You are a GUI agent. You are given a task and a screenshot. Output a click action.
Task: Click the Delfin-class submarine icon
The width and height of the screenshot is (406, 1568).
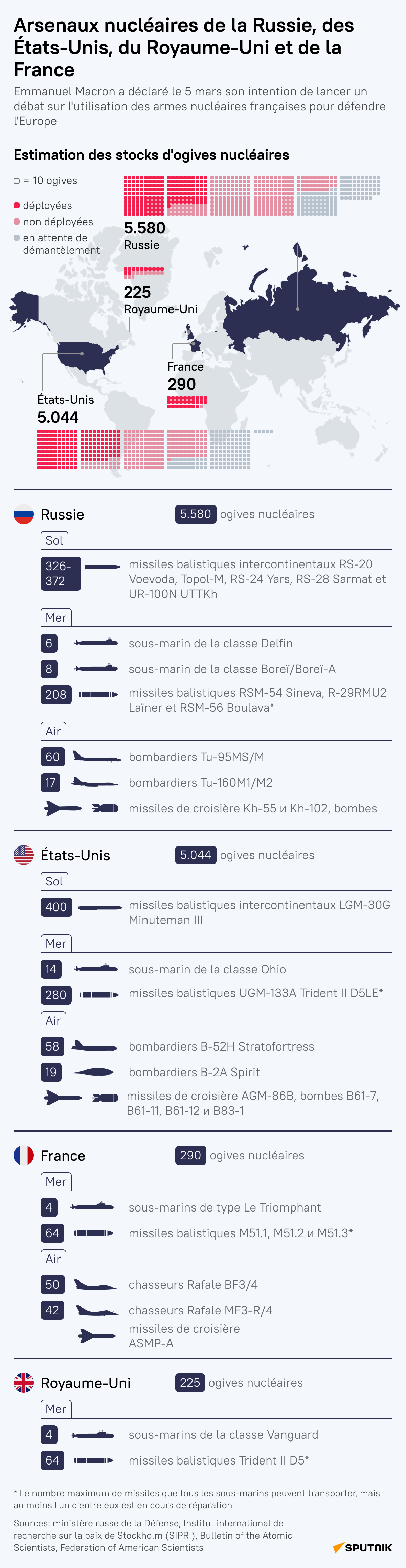coord(96,643)
